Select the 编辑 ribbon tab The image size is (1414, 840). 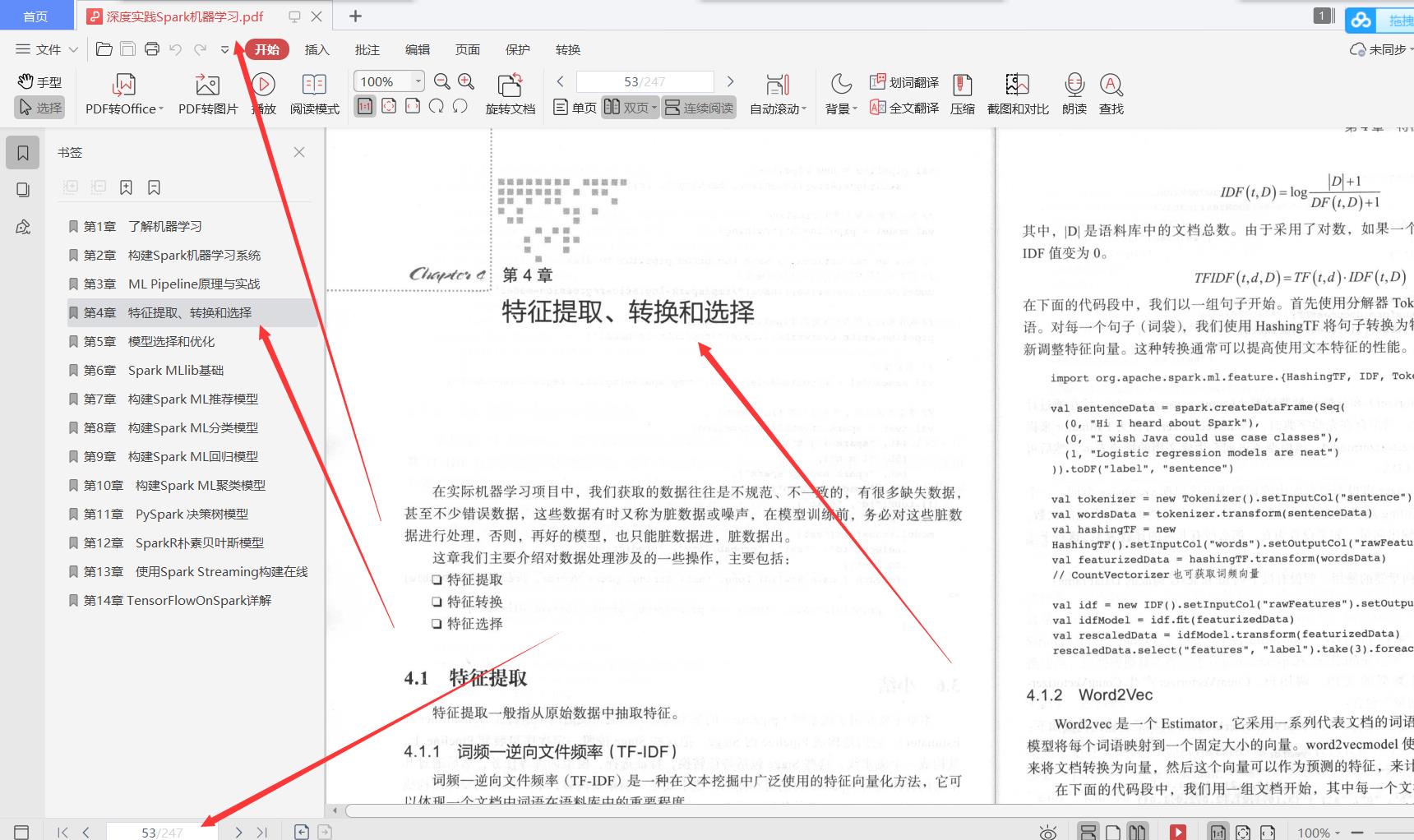pos(418,49)
